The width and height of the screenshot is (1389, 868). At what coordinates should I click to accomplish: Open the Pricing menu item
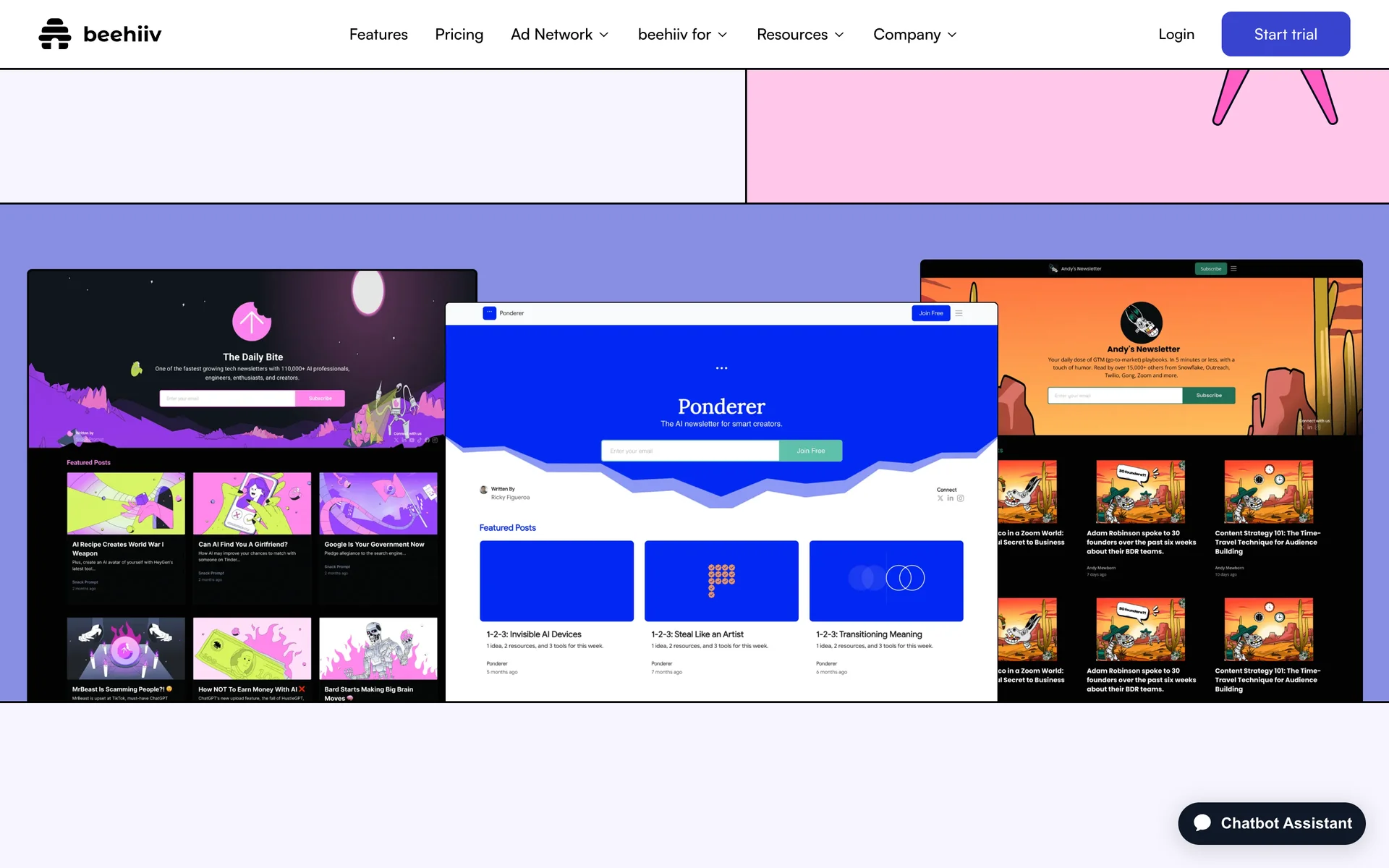(x=459, y=34)
